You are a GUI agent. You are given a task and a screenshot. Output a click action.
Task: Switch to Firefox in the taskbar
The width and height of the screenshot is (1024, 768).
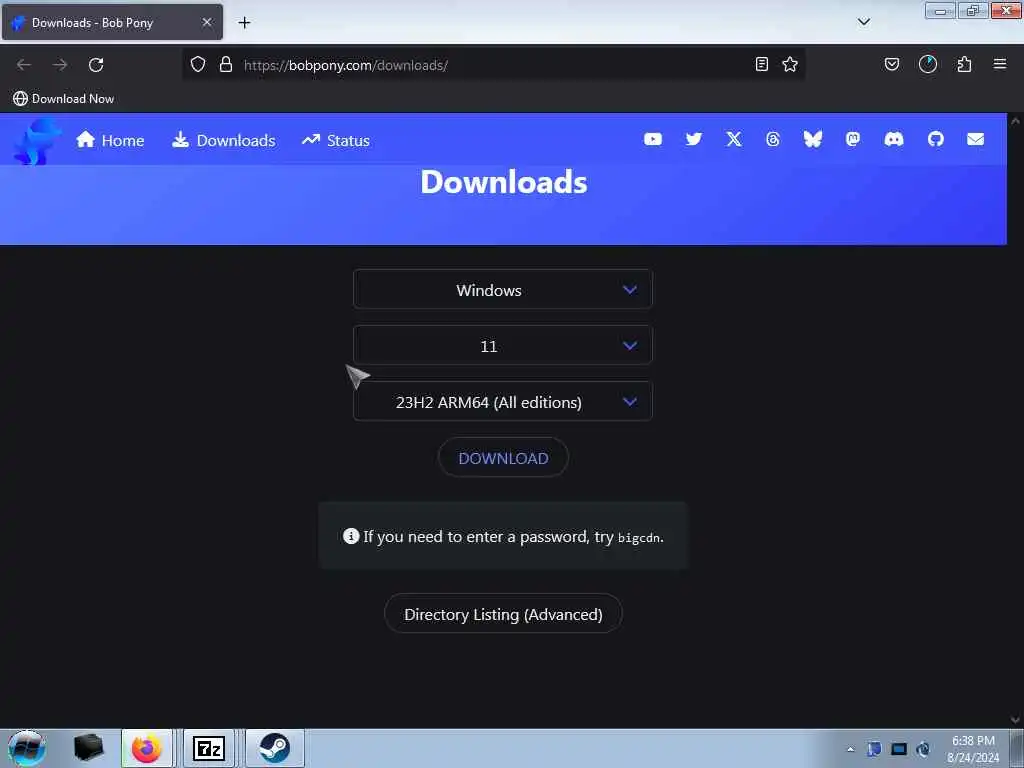pos(147,748)
